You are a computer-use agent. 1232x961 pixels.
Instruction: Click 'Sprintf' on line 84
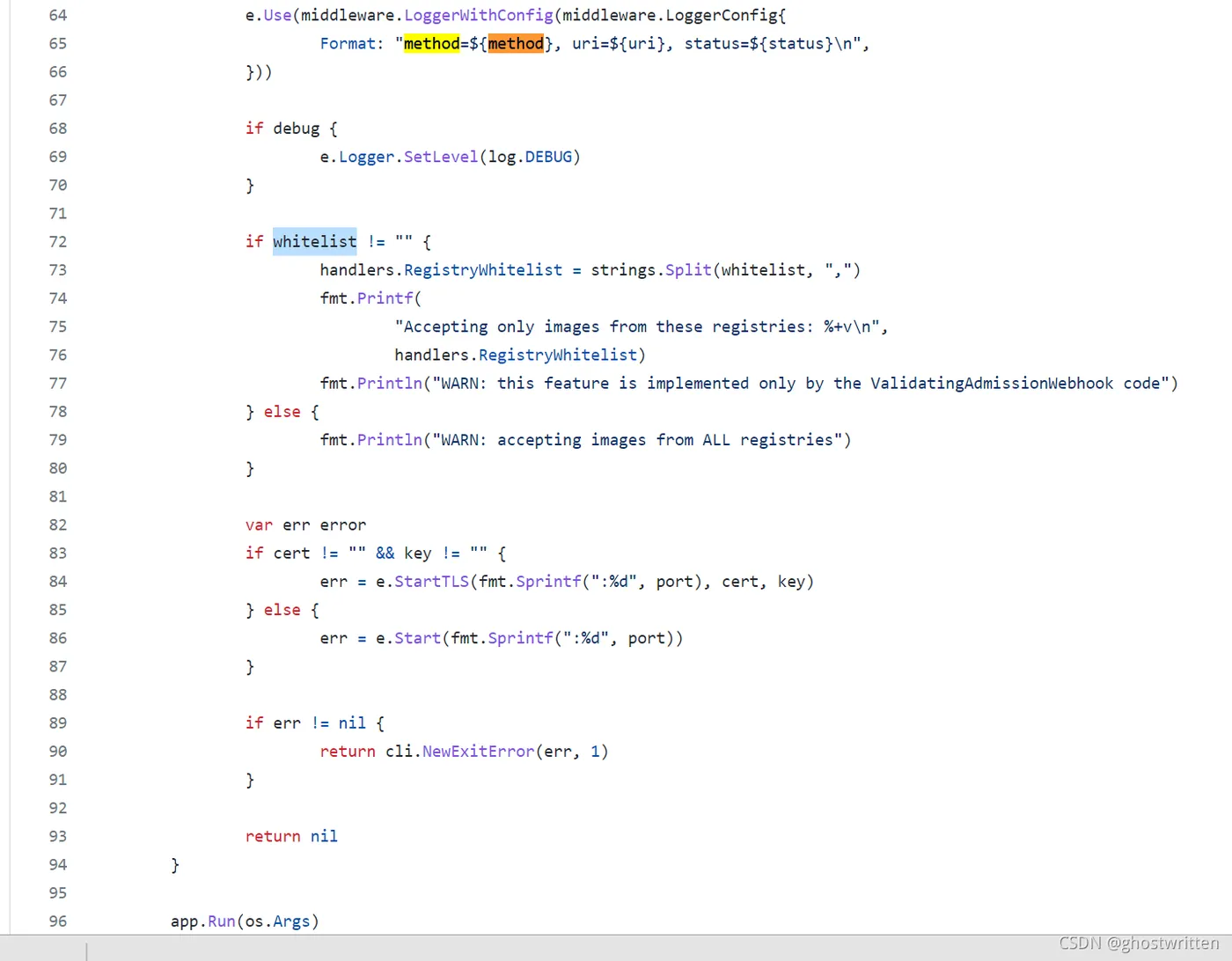[x=548, y=581]
